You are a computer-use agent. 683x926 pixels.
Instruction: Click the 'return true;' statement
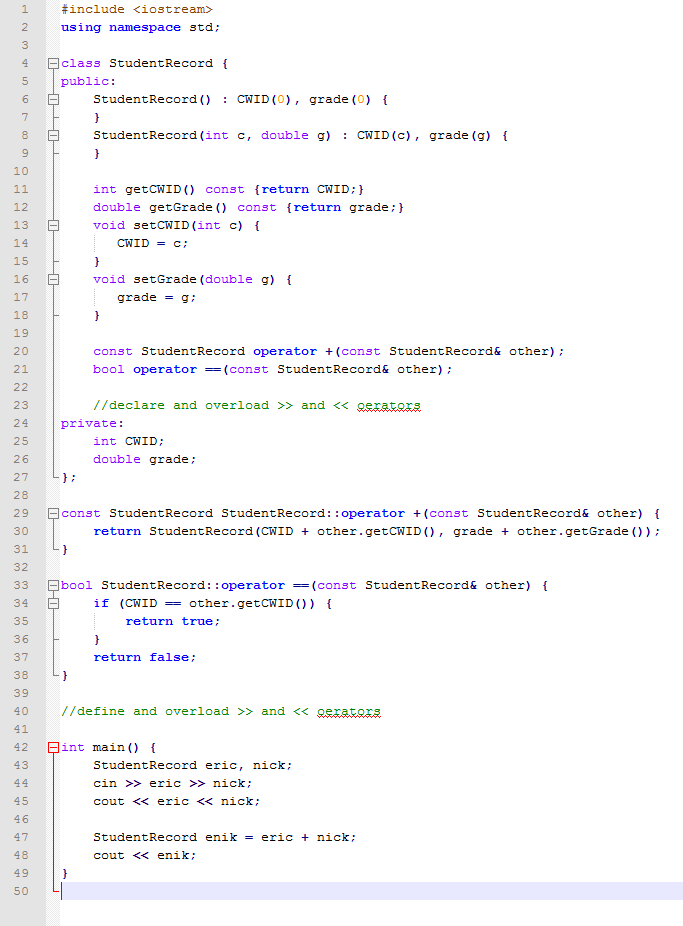(x=172, y=621)
